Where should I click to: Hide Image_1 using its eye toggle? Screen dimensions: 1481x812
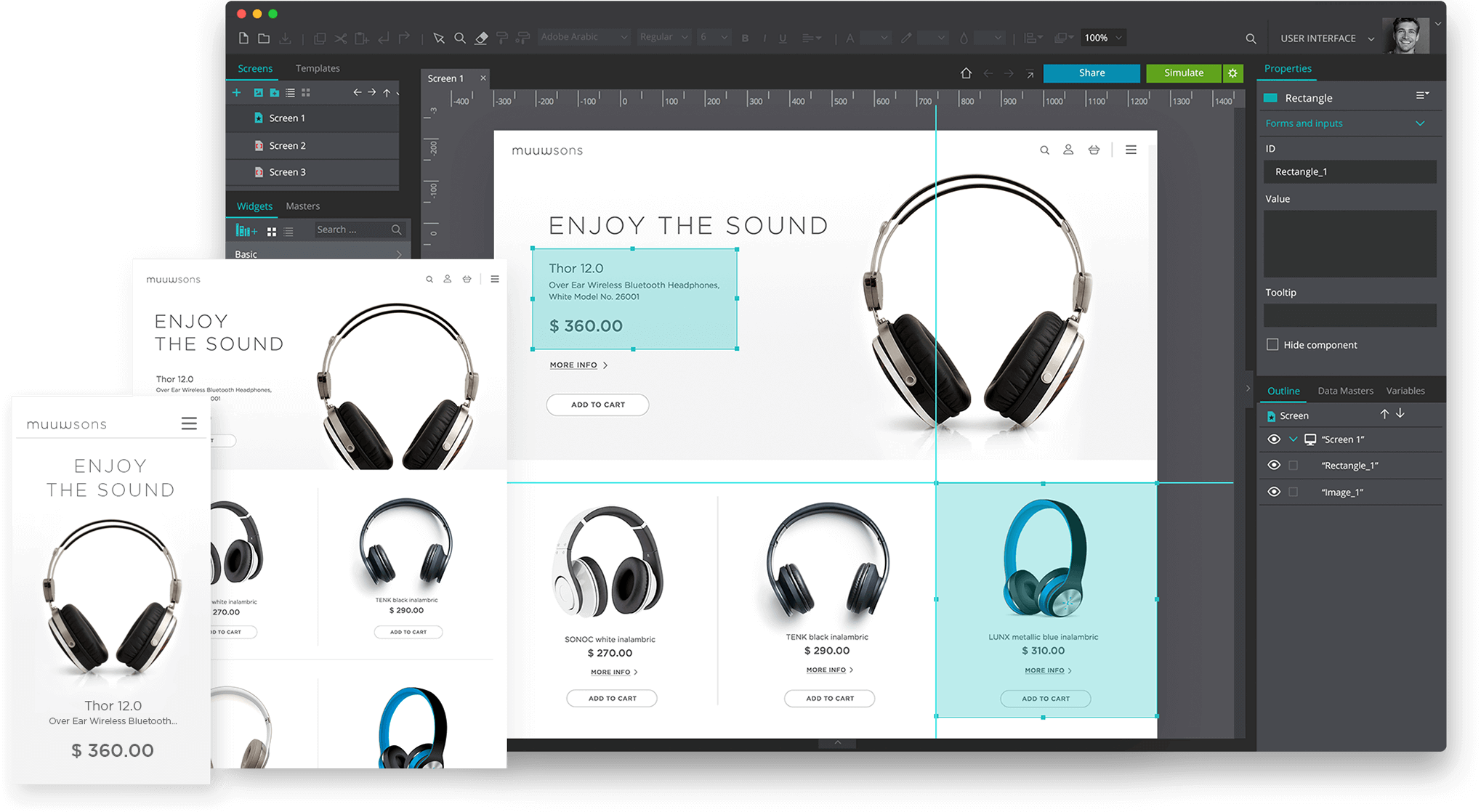pos(1274,492)
